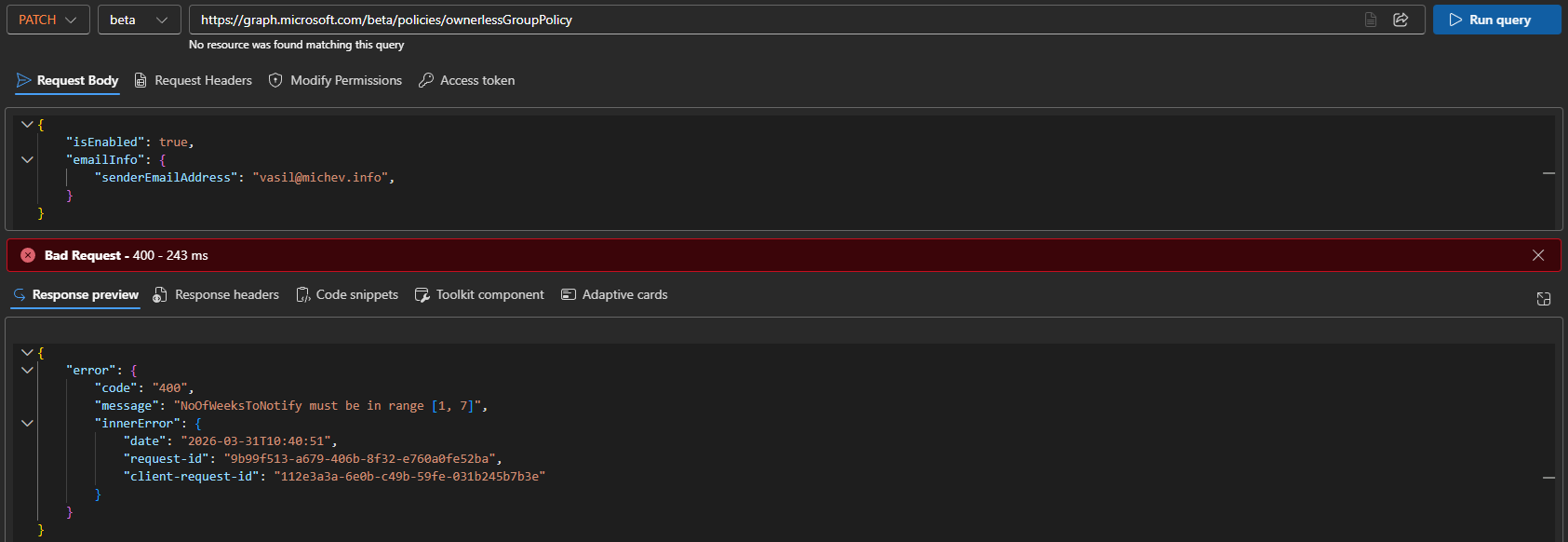The height and width of the screenshot is (542, 1568).
Task: Open the PATCH HTTP method dropdown
Action: (48, 20)
